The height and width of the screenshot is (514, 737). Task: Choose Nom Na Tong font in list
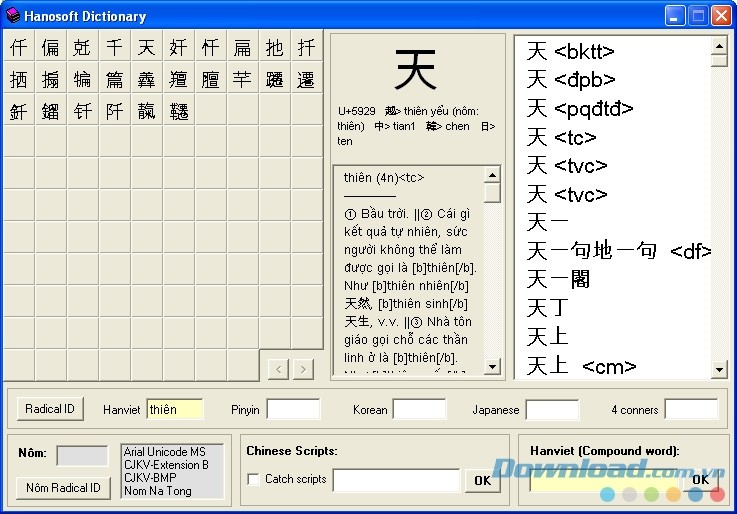pos(157,490)
